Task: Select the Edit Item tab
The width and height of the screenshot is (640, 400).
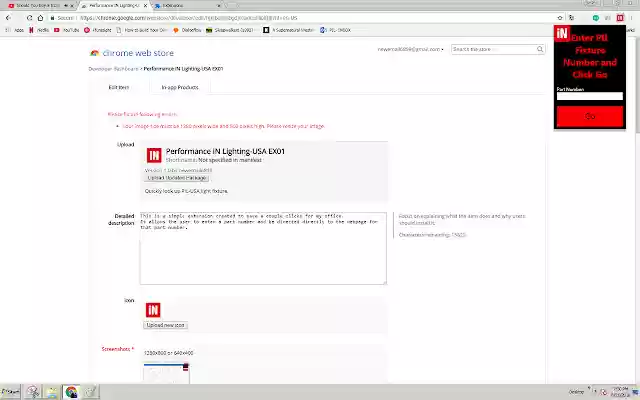Action: [119, 87]
